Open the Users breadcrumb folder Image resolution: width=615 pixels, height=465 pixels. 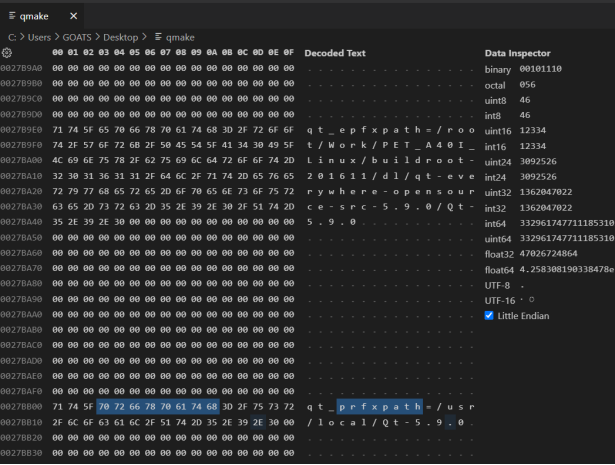[x=39, y=36]
